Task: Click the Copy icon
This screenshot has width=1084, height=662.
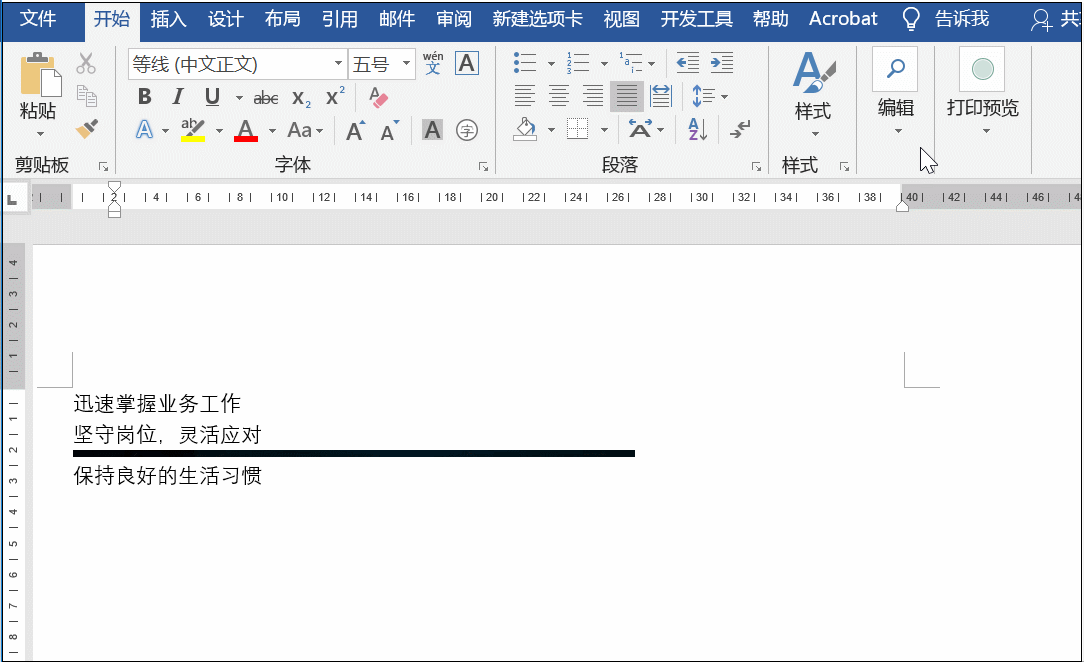Action: tap(86, 96)
